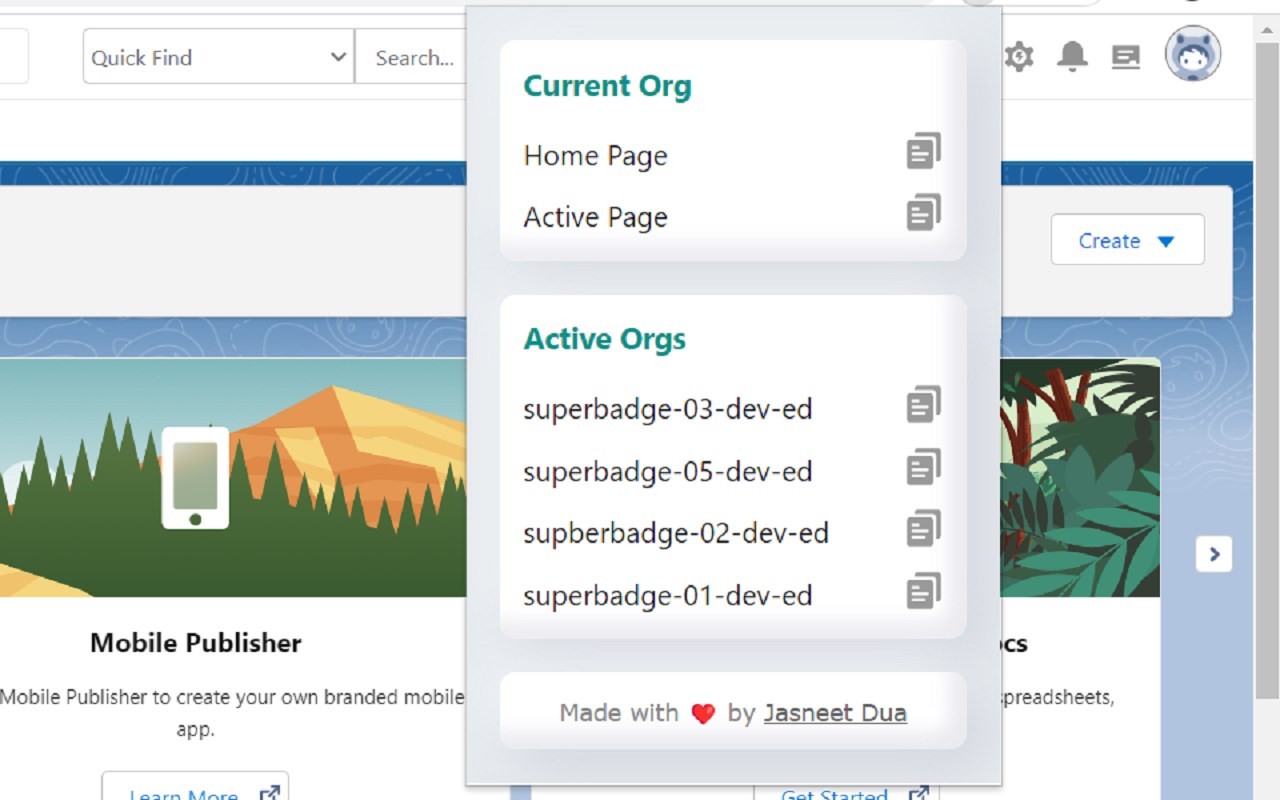Image resolution: width=1280 pixels, height=800 pixels.
Task: Click copy icon beside superbadge-05-dev-ed
Action: [923, 467]
